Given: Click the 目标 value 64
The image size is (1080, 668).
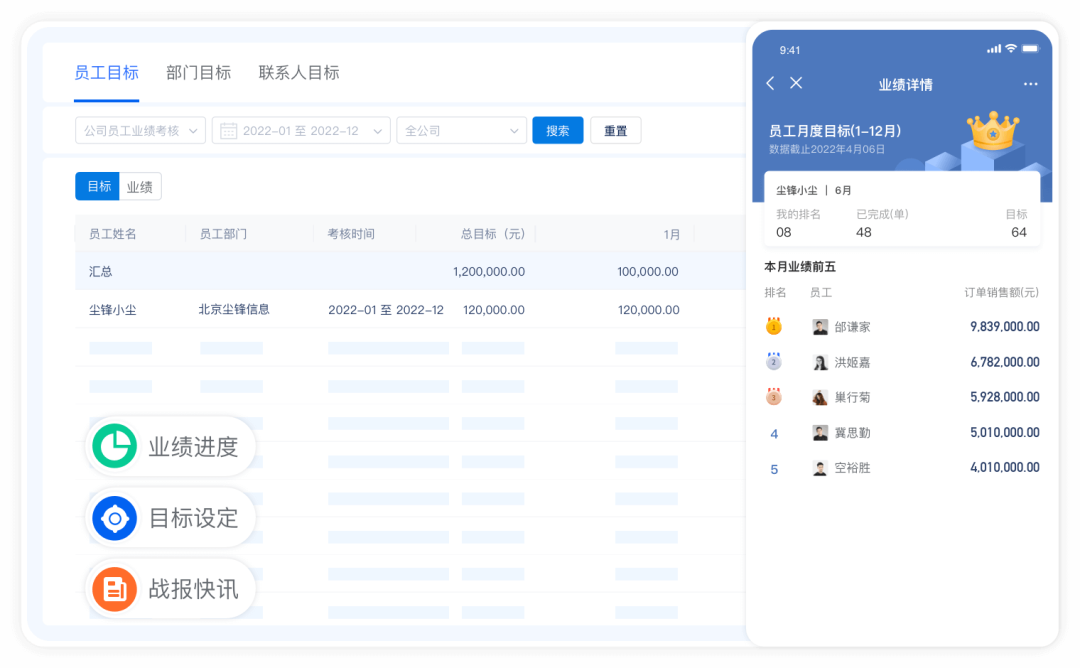Looking at the screenshot, I should pyautogui.click(x=1019, y=232).
